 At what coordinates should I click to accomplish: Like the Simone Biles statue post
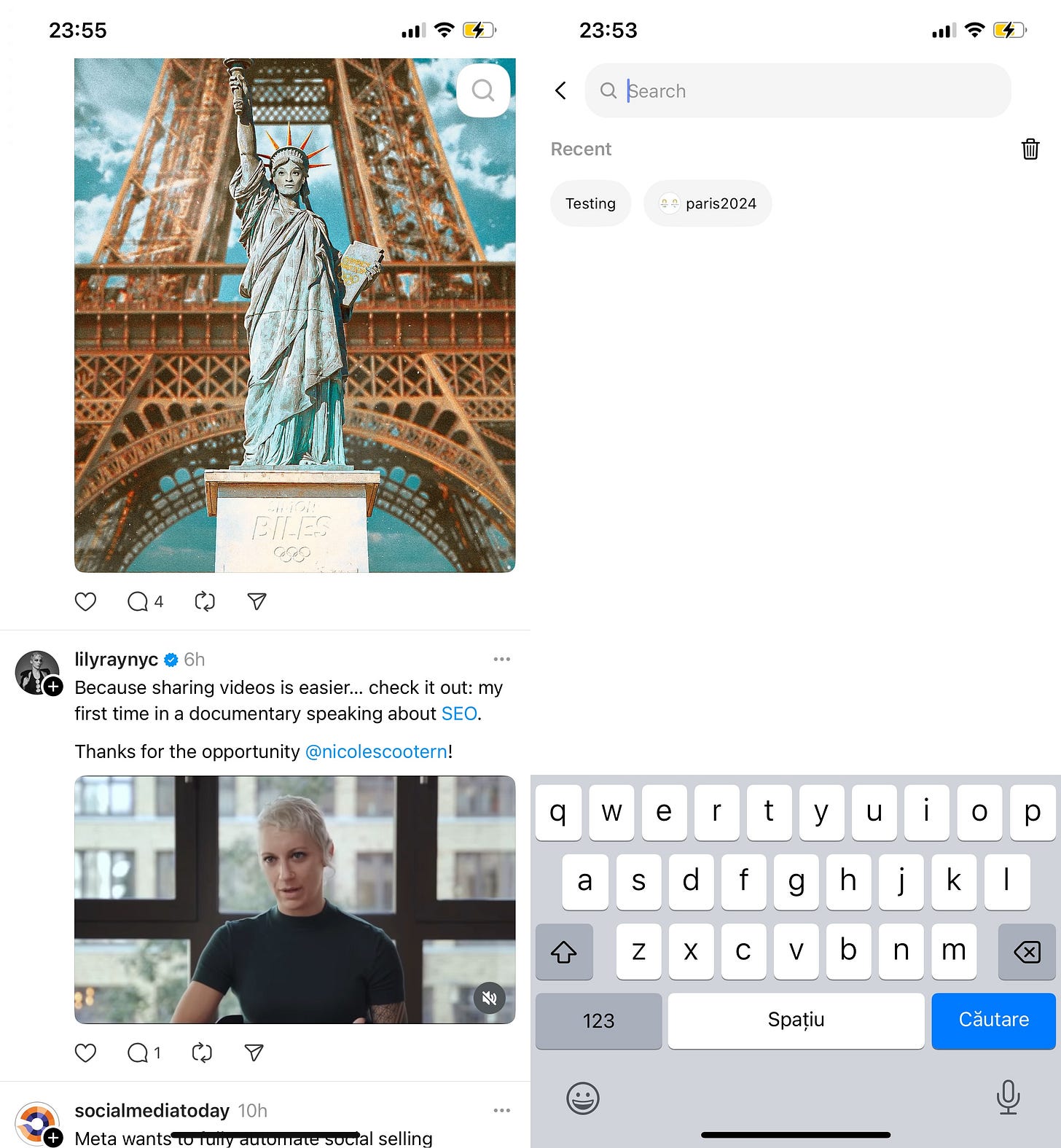[x=86, y=601]
